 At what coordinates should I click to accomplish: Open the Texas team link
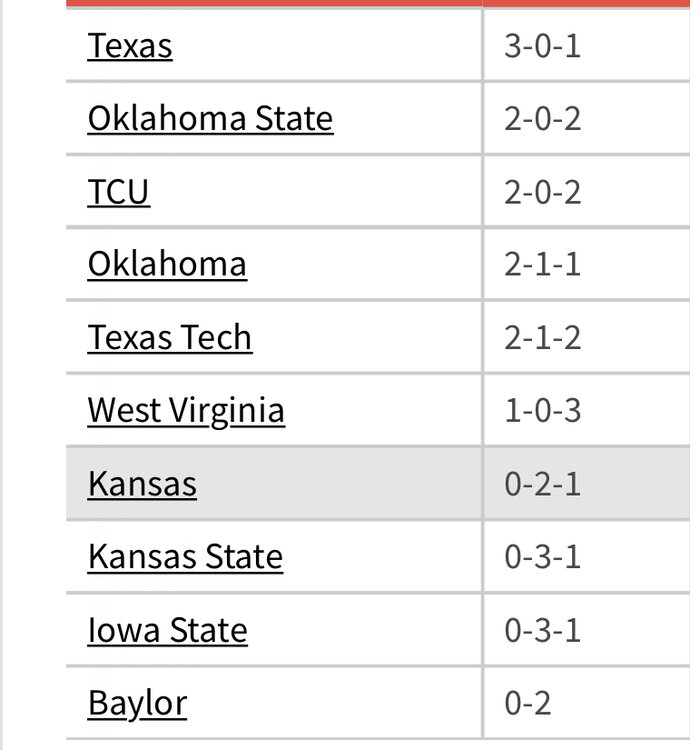pyautogui.click(x=130, y=46)
